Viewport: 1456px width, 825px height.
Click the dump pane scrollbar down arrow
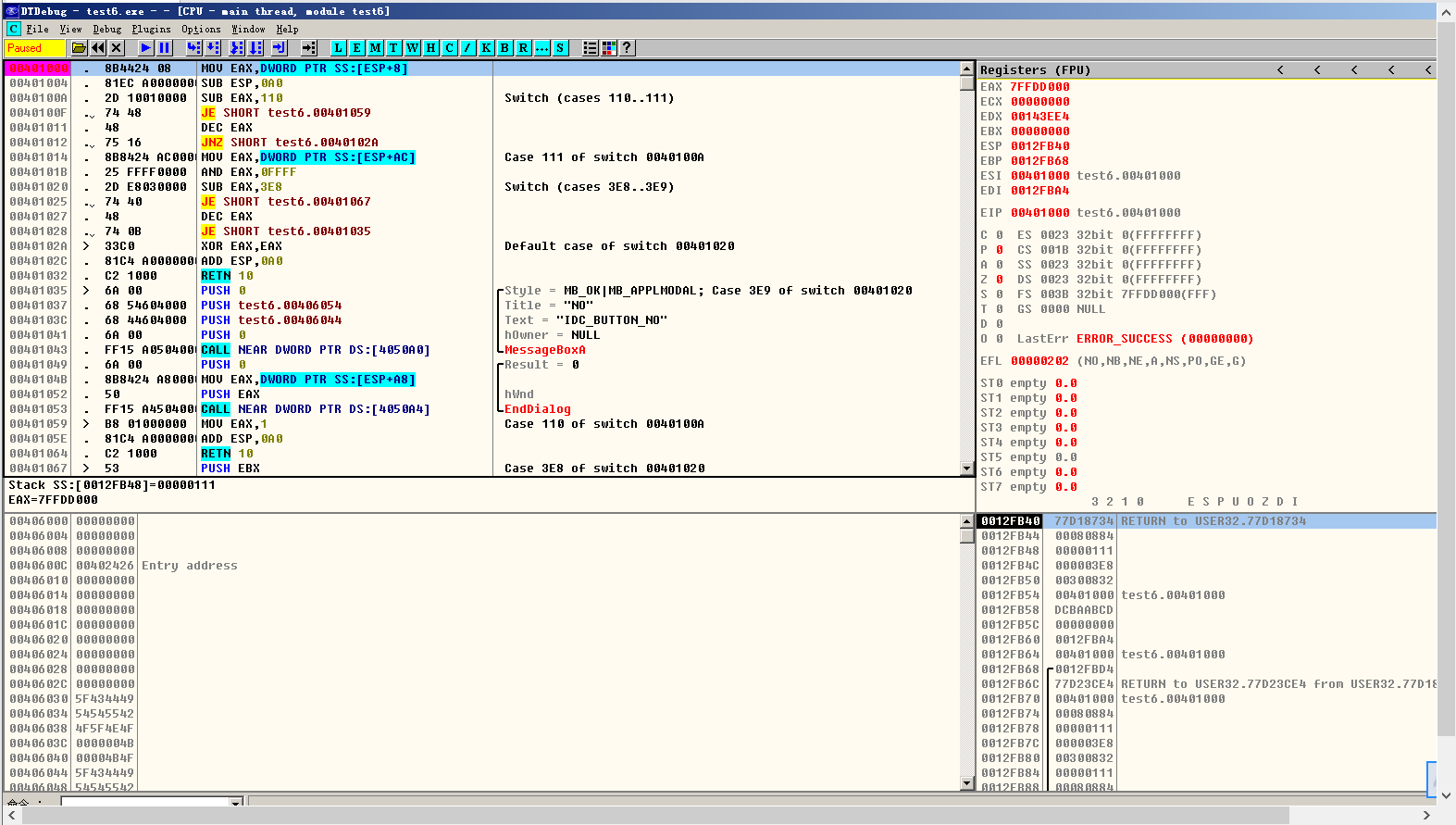pyautogui.click(x=967, y=783)
